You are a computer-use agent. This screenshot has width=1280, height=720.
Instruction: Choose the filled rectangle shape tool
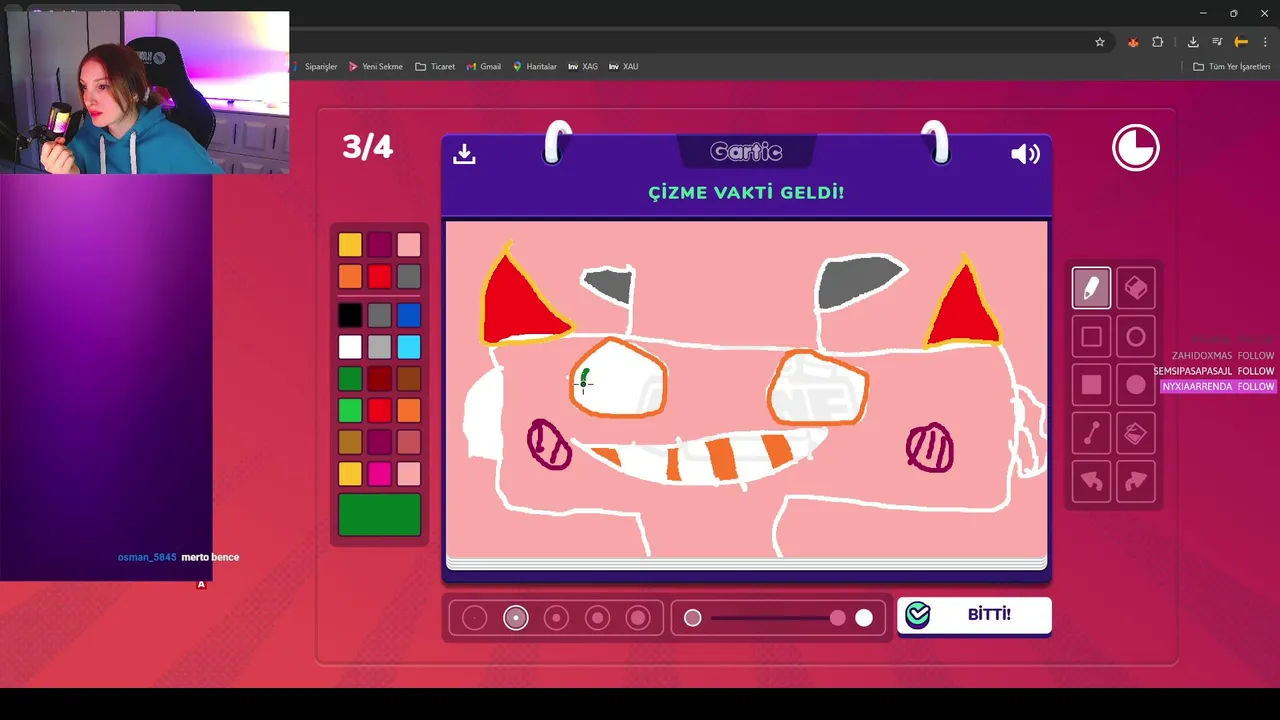point(1091,385)
